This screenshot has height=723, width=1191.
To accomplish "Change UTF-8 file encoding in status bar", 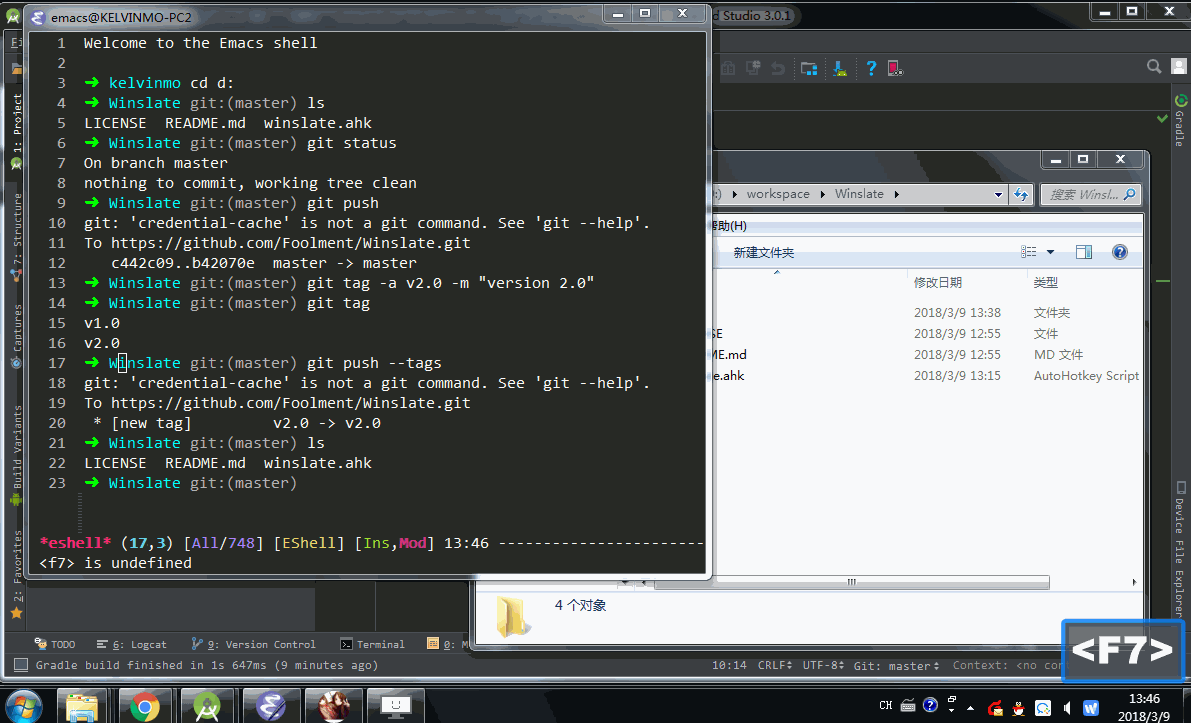I will coord(823,665).
